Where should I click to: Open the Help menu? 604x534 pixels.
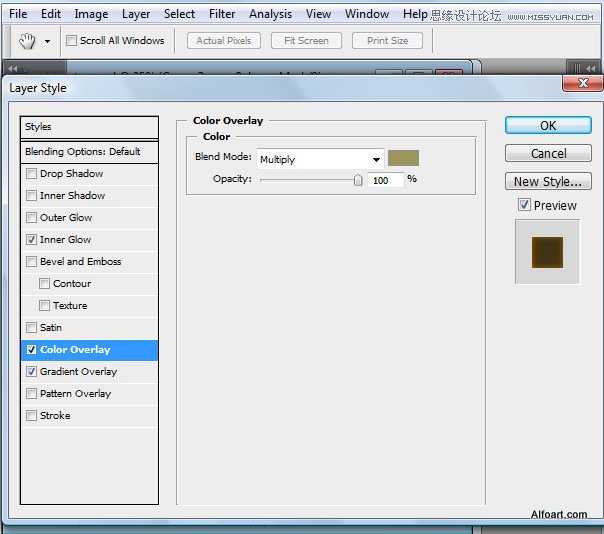[x=415, y=14]
